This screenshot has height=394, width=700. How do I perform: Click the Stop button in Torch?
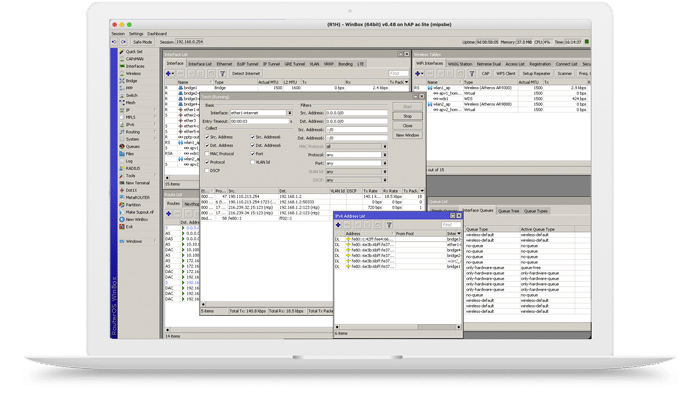click(x=408, y=116)
